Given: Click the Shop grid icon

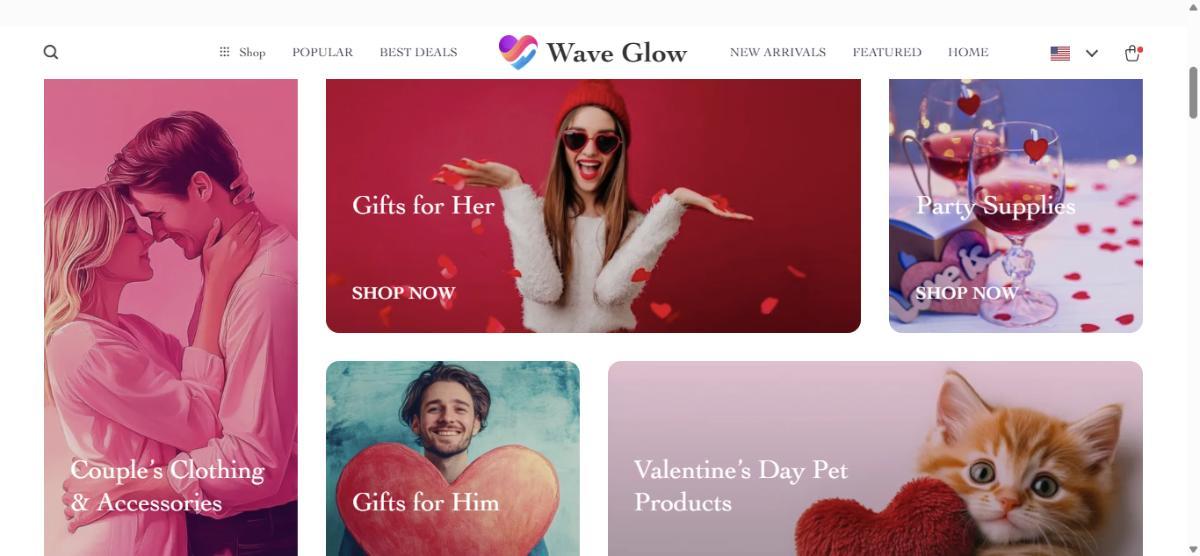Looking at the screenshot, I should click(224, 52).
